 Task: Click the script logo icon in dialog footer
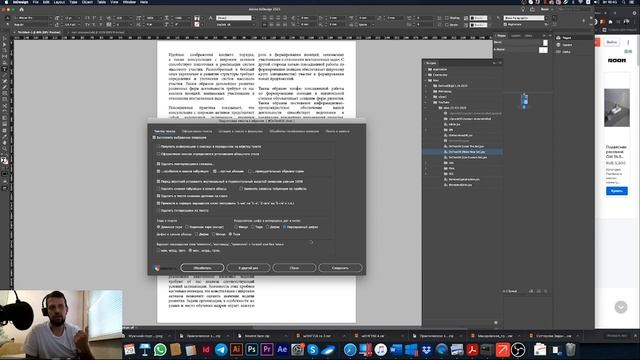[x=158, y=268]
